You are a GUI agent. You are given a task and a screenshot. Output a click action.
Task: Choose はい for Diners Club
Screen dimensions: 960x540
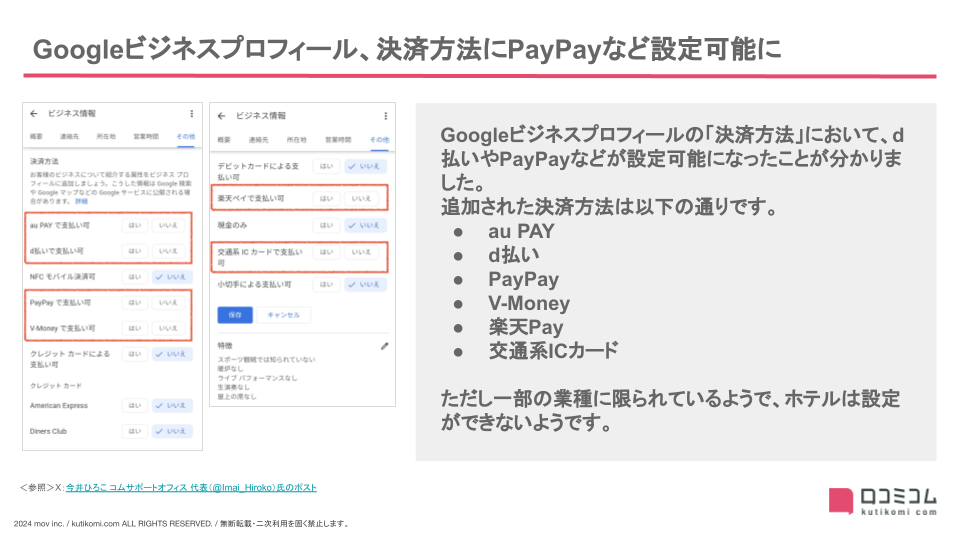(135, 431)
